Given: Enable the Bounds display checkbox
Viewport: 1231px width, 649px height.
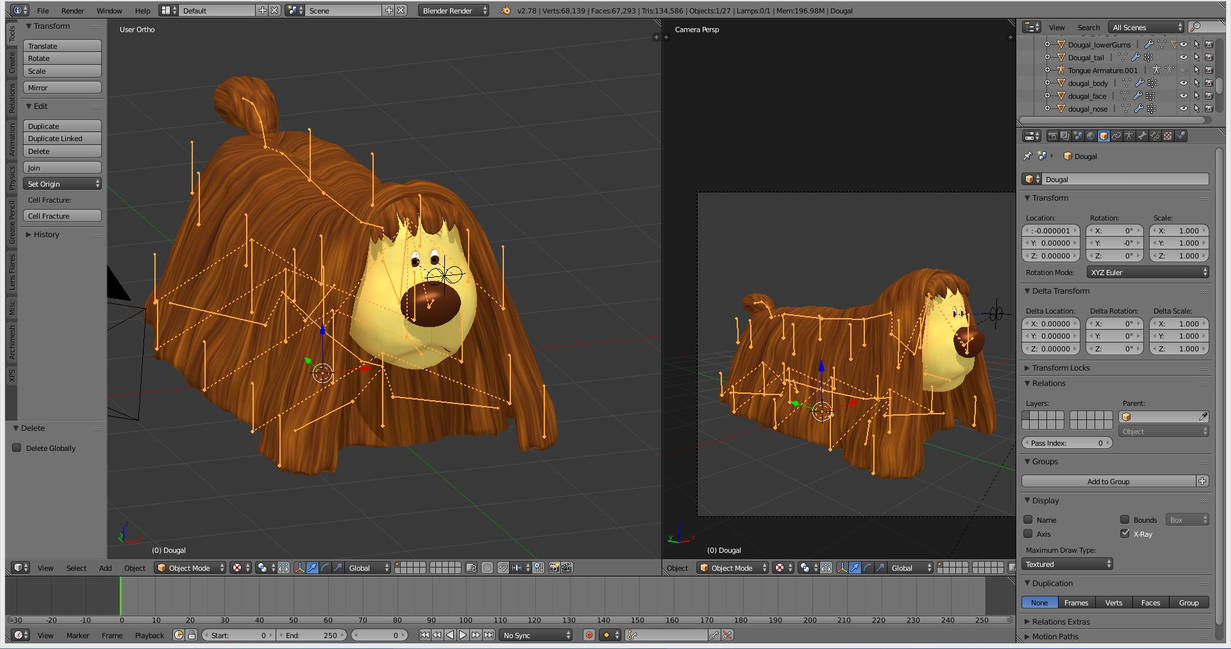Looking at the screenshot, I should 1125,520.
